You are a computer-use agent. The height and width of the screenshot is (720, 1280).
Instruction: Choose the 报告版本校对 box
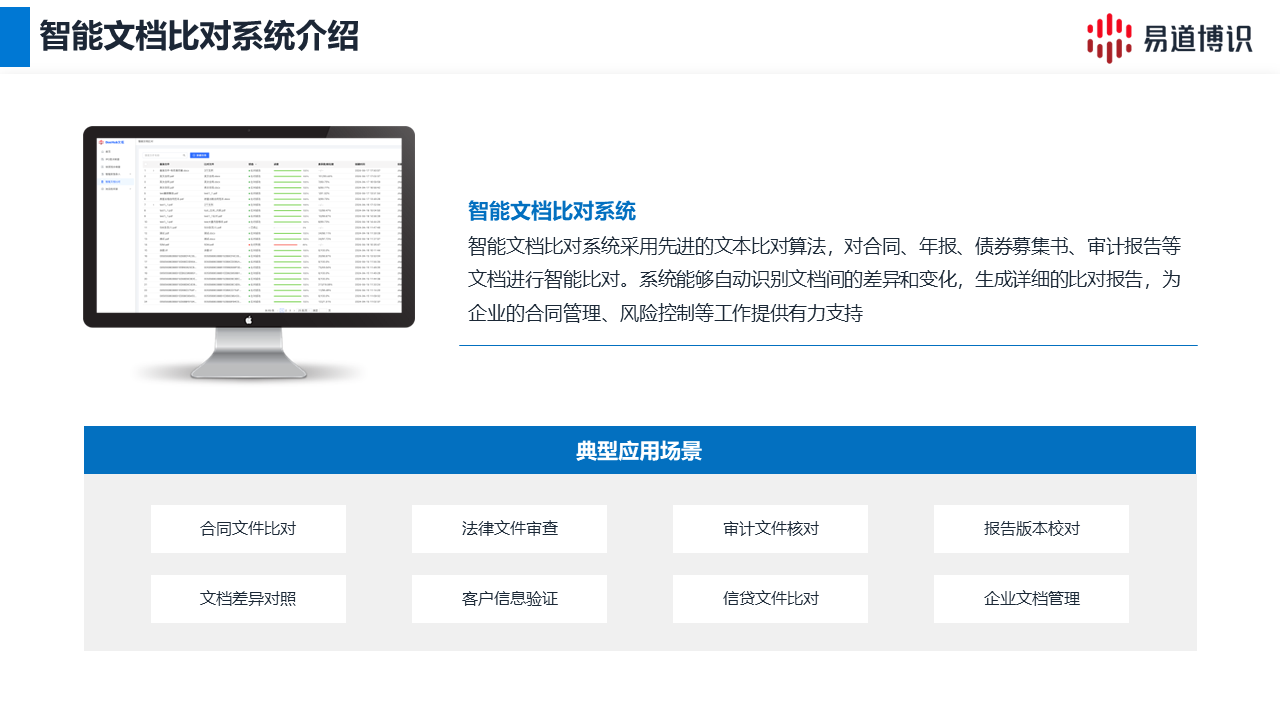pyautogui.click(x=1031, y=529)
